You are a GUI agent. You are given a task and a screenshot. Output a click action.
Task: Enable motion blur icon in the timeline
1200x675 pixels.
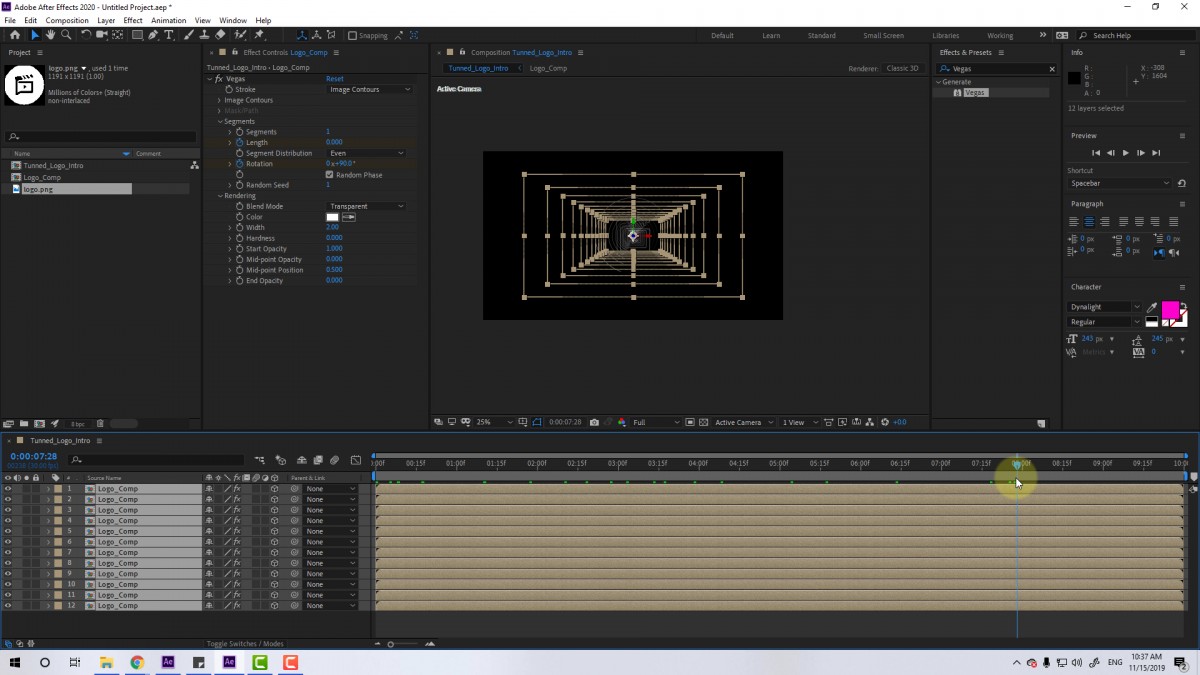click(335, 460)
